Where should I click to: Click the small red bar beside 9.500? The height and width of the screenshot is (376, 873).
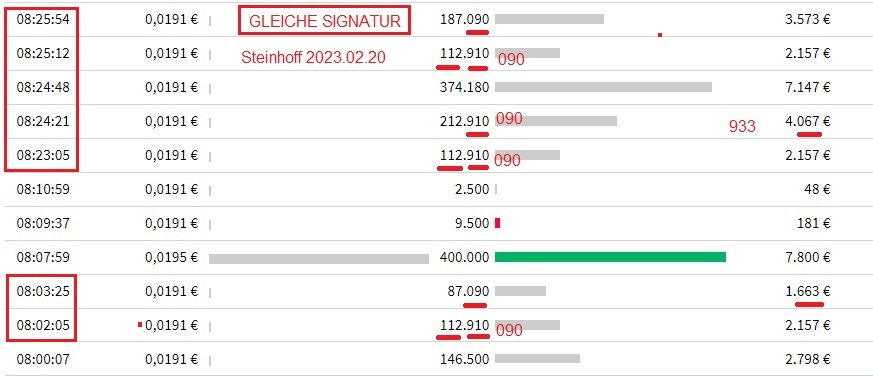pos(498,223)
